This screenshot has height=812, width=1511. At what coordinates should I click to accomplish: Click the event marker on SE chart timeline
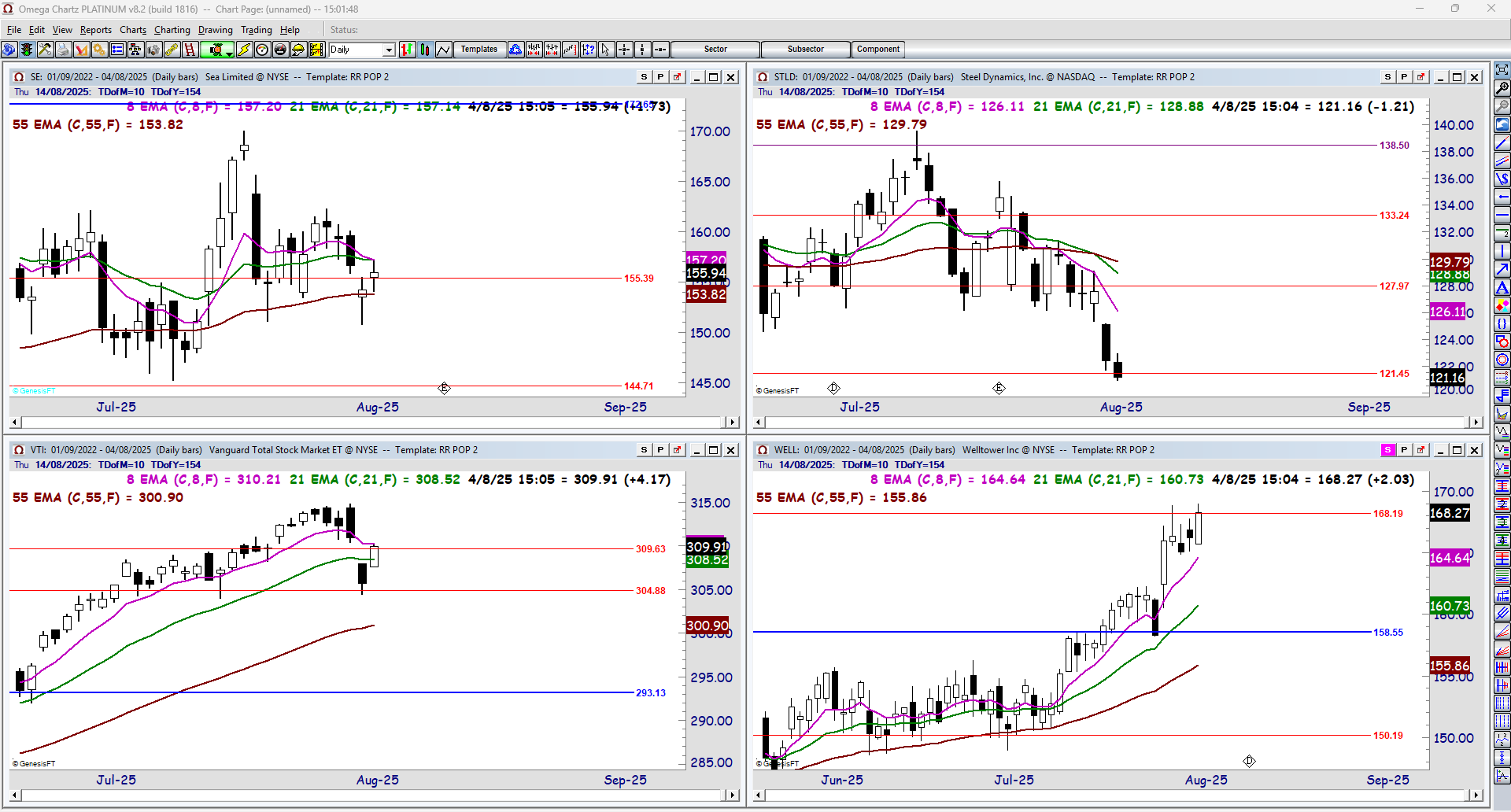point(444,388)
